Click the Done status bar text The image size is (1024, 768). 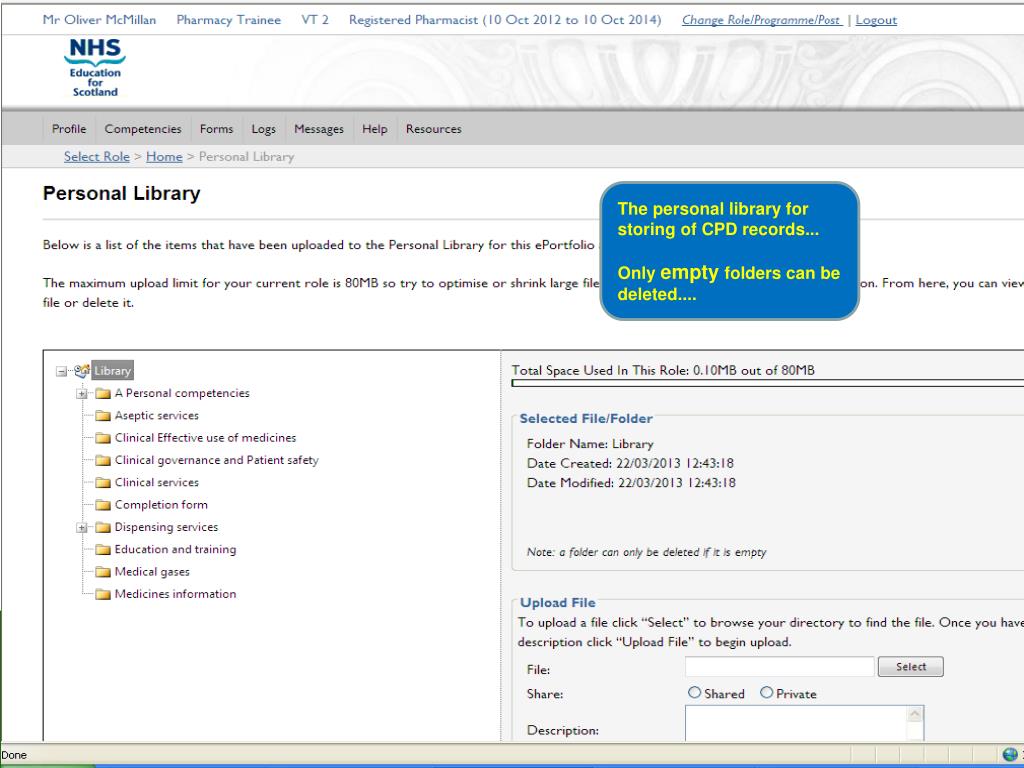click(14, 755)
